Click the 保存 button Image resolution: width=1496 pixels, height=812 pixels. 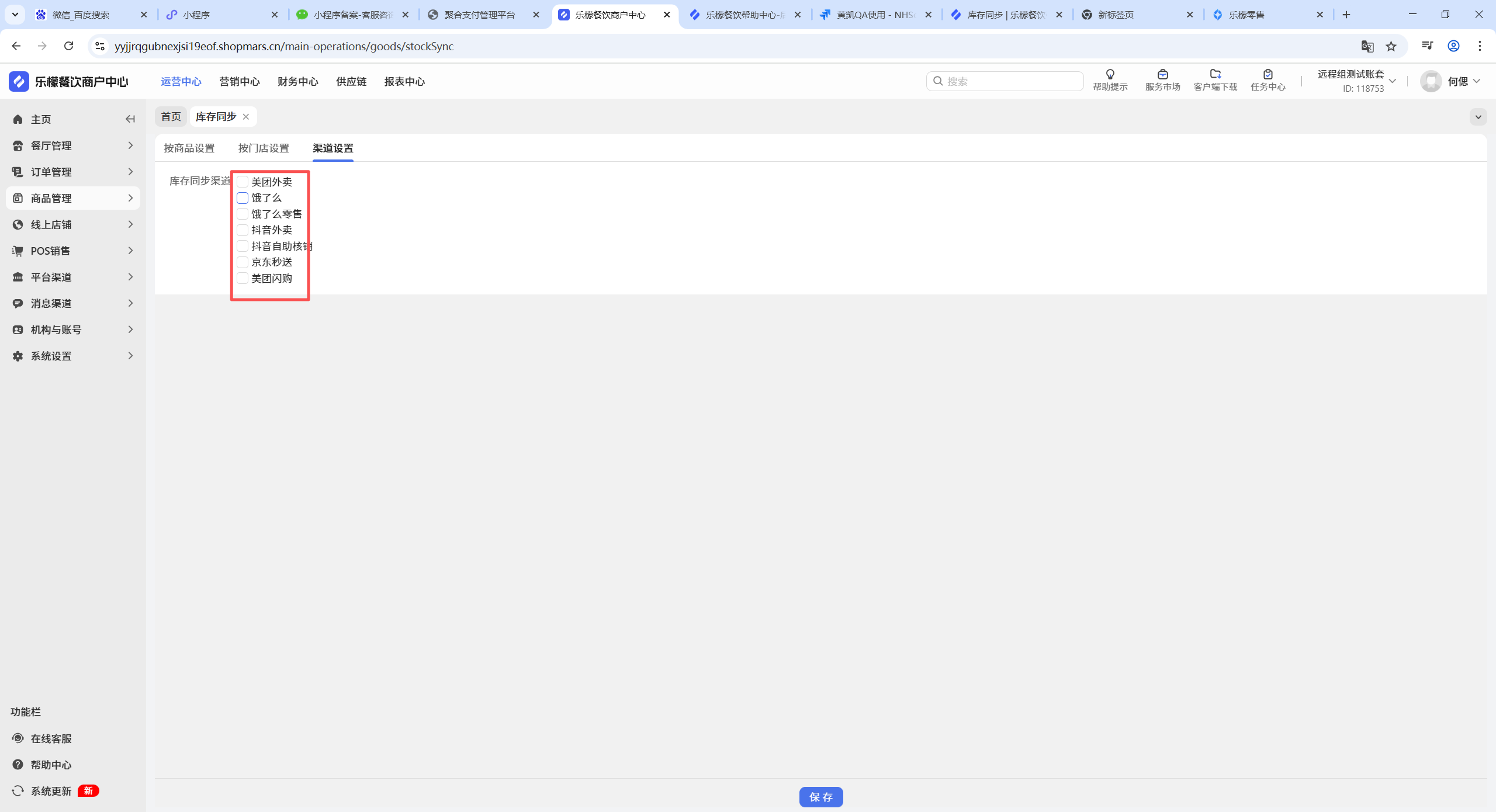(821, 797)
